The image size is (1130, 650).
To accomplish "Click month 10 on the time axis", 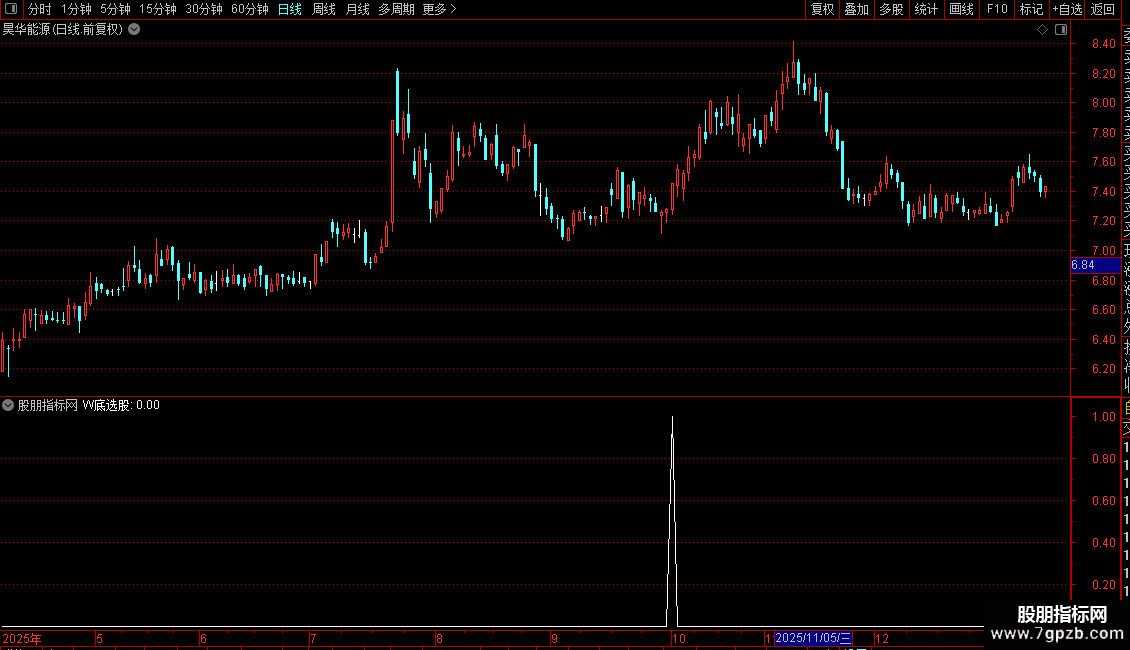I will coord(678,638).
